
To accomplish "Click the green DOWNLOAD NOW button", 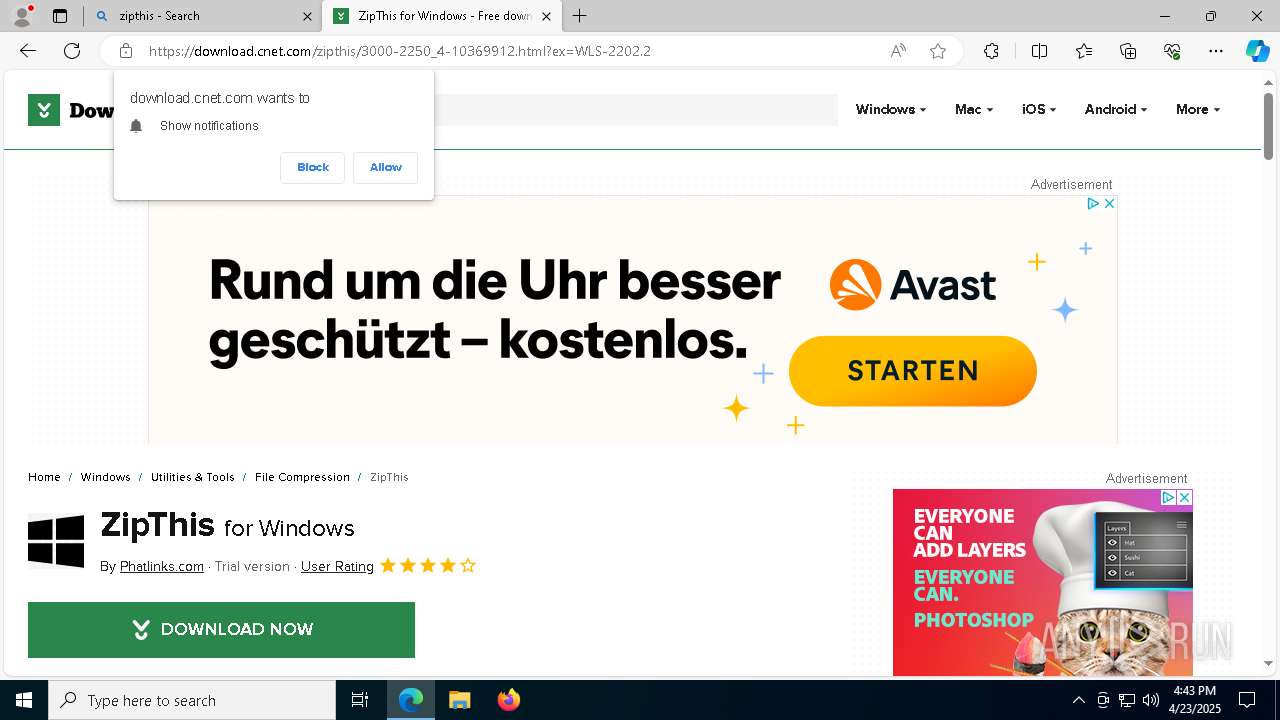I will 221,630.
